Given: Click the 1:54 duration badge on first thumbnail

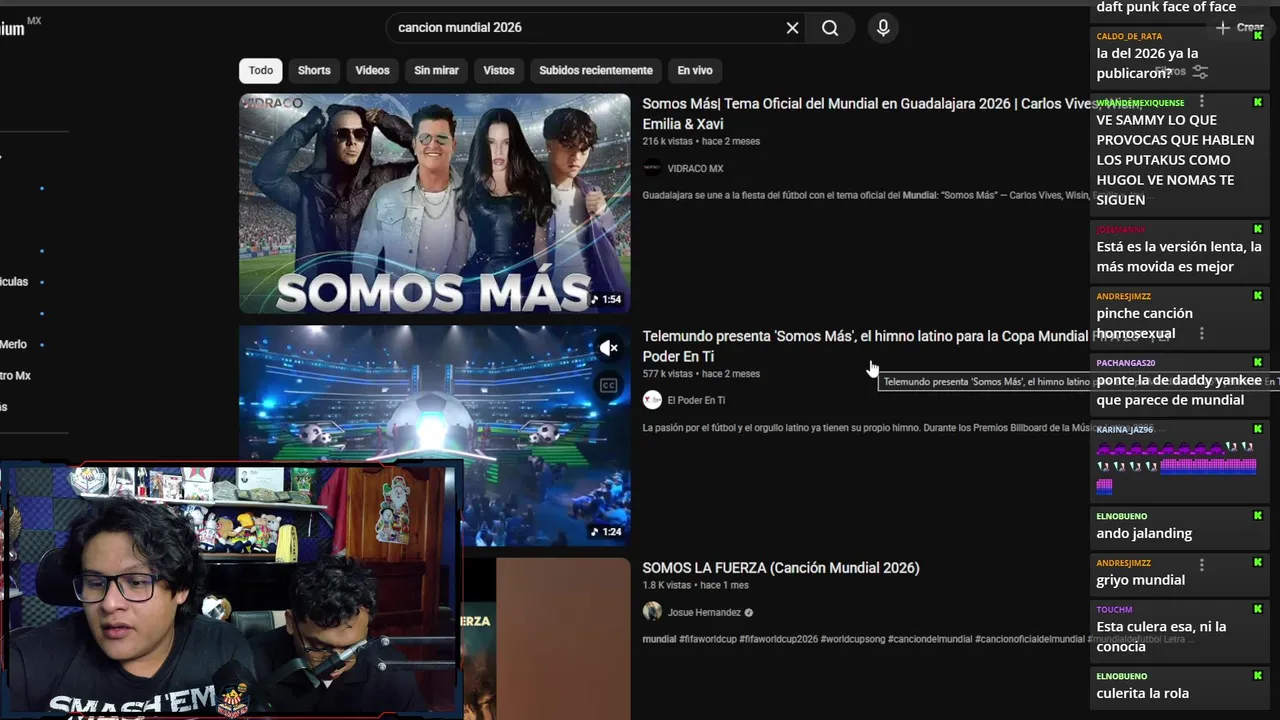Looking at the screenshot, I should 606,299.
